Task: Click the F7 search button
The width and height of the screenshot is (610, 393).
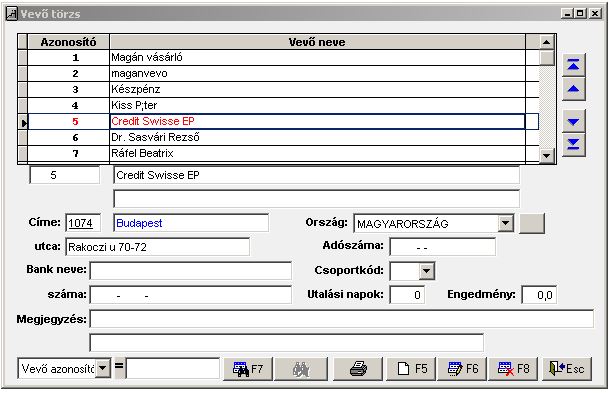Action: tap(248, 368)
